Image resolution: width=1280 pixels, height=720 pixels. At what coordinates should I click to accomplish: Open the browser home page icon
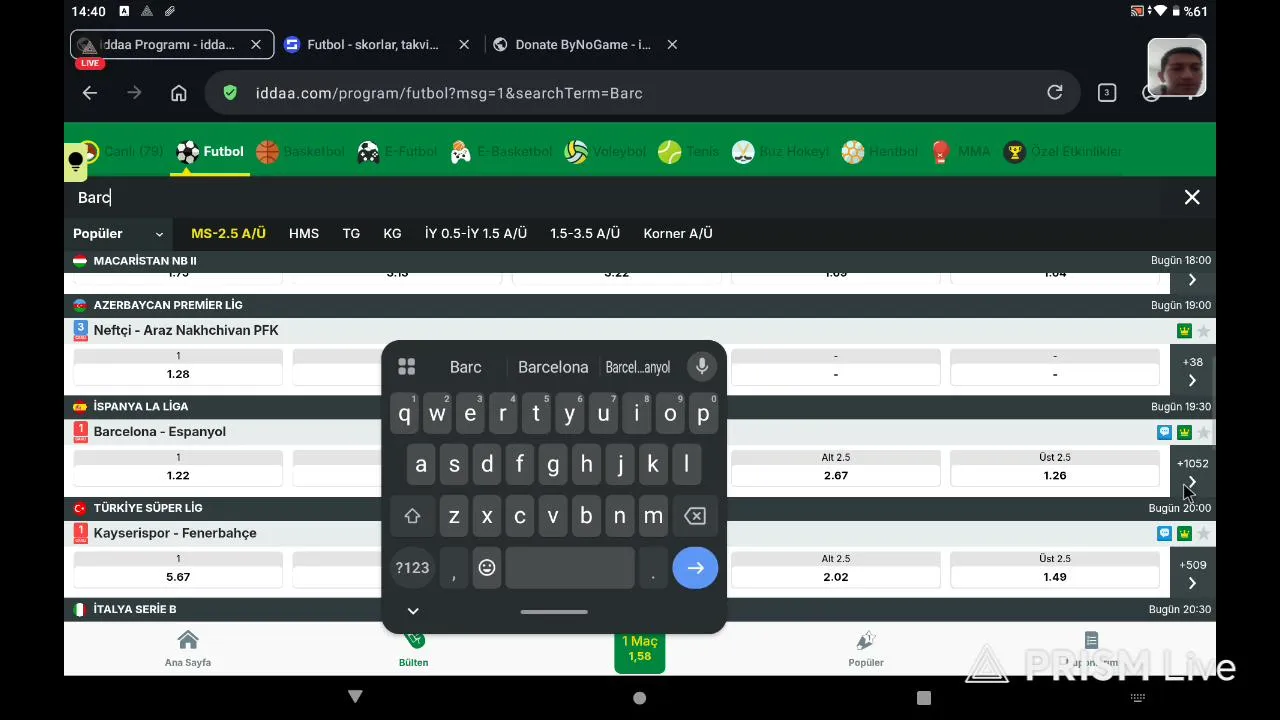[179, 93]
